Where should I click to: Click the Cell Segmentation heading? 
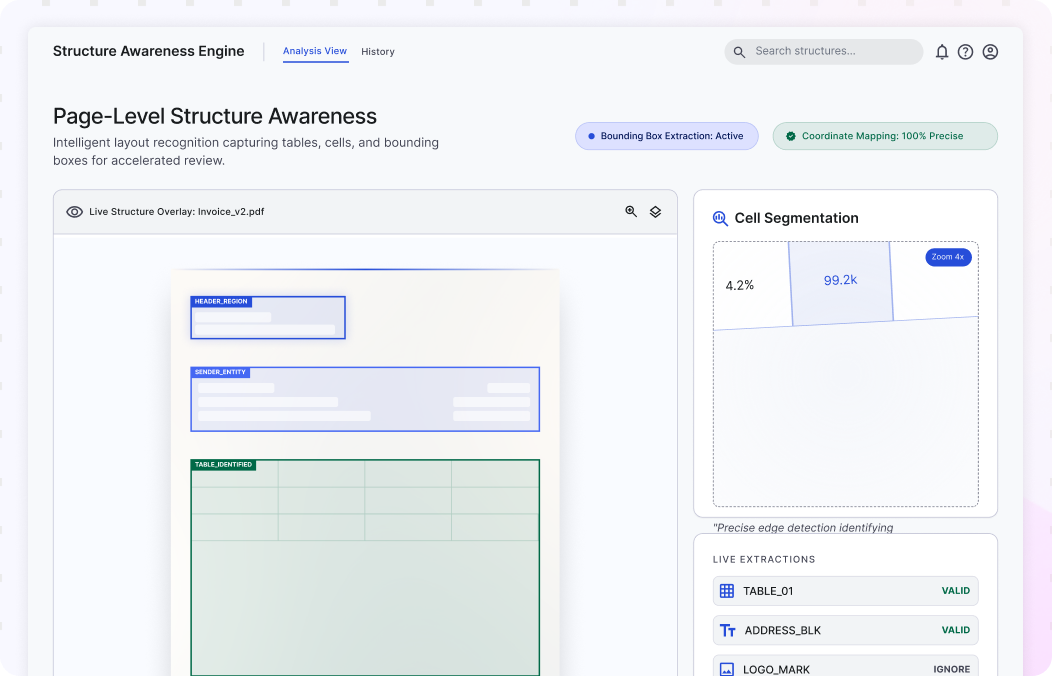point(796,218)
